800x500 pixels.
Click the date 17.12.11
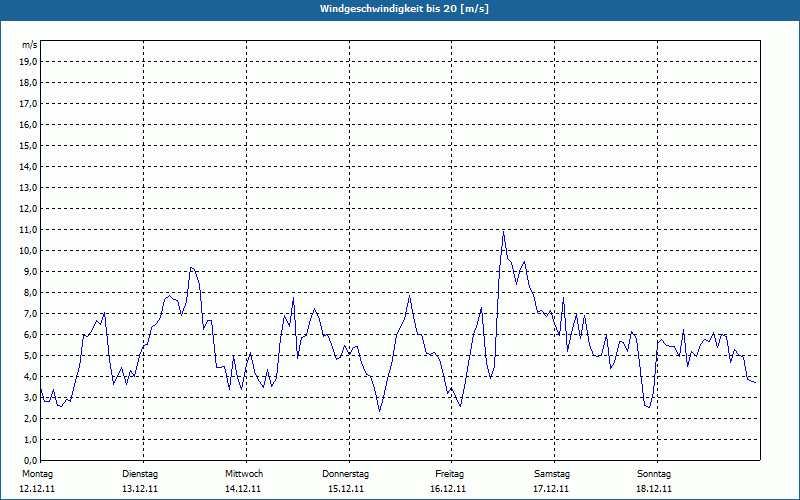551,489
